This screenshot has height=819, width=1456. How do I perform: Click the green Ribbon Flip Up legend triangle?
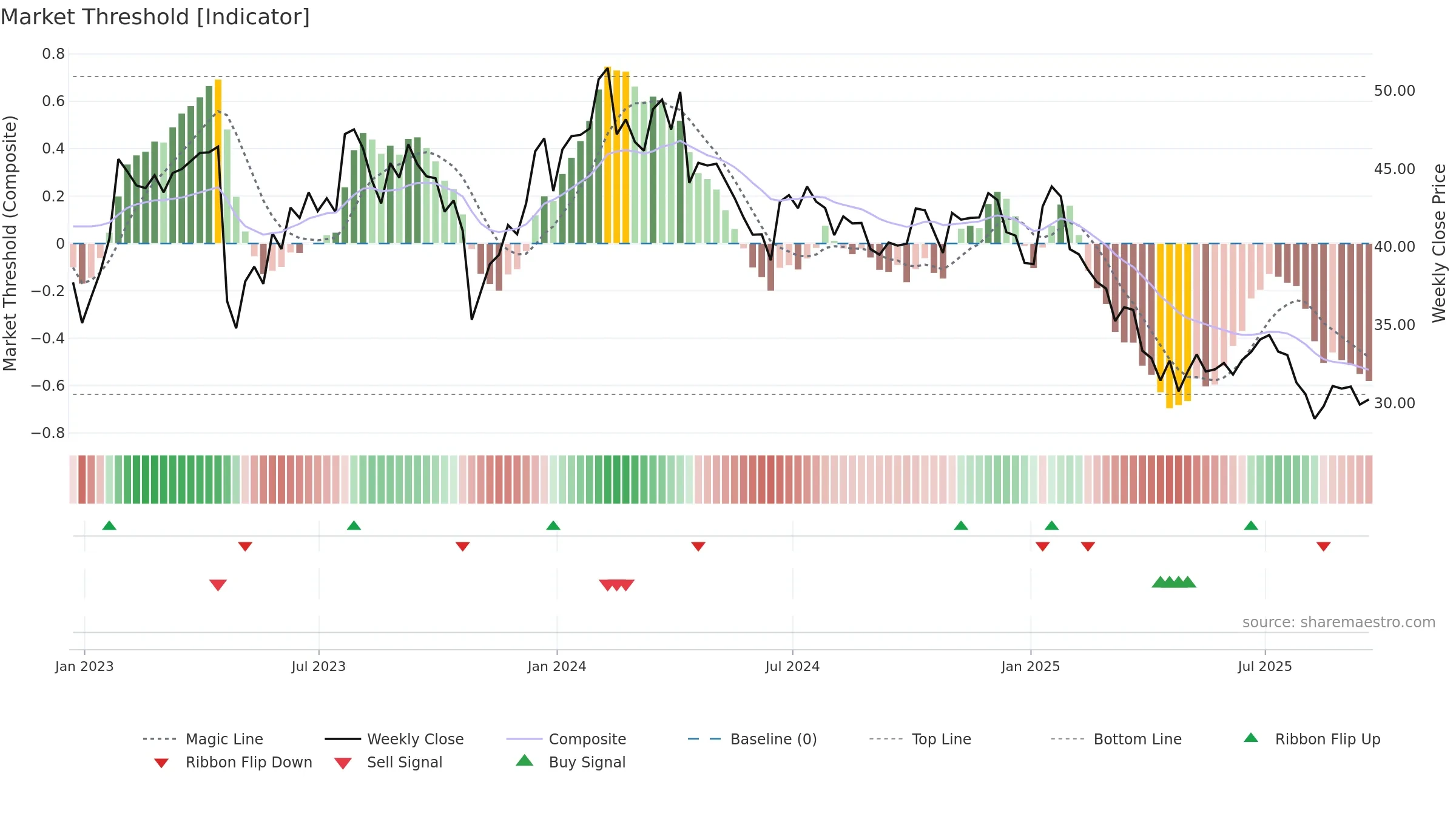[x=1251, y=738]
